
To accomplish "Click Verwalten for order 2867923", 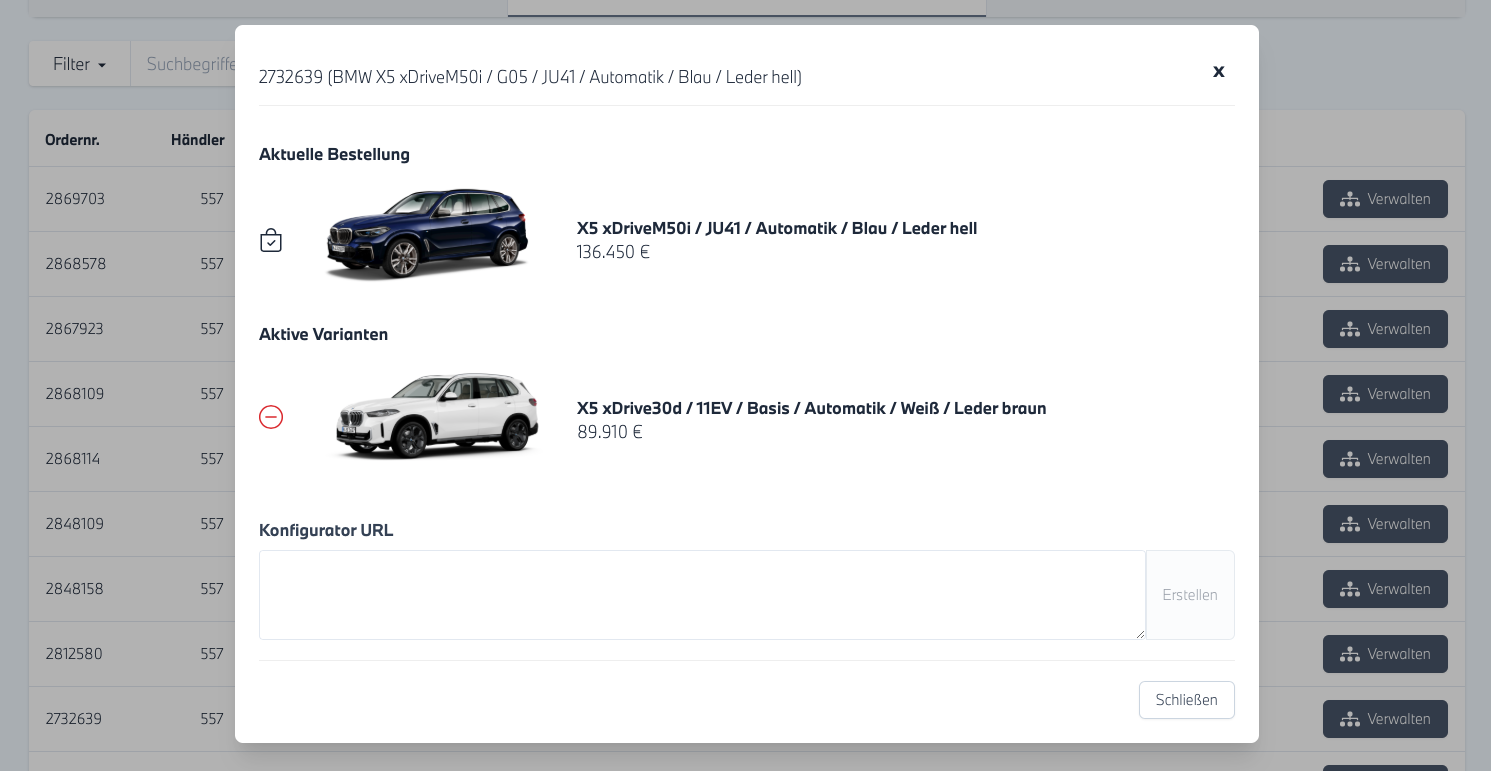I will click(1384, 329).
